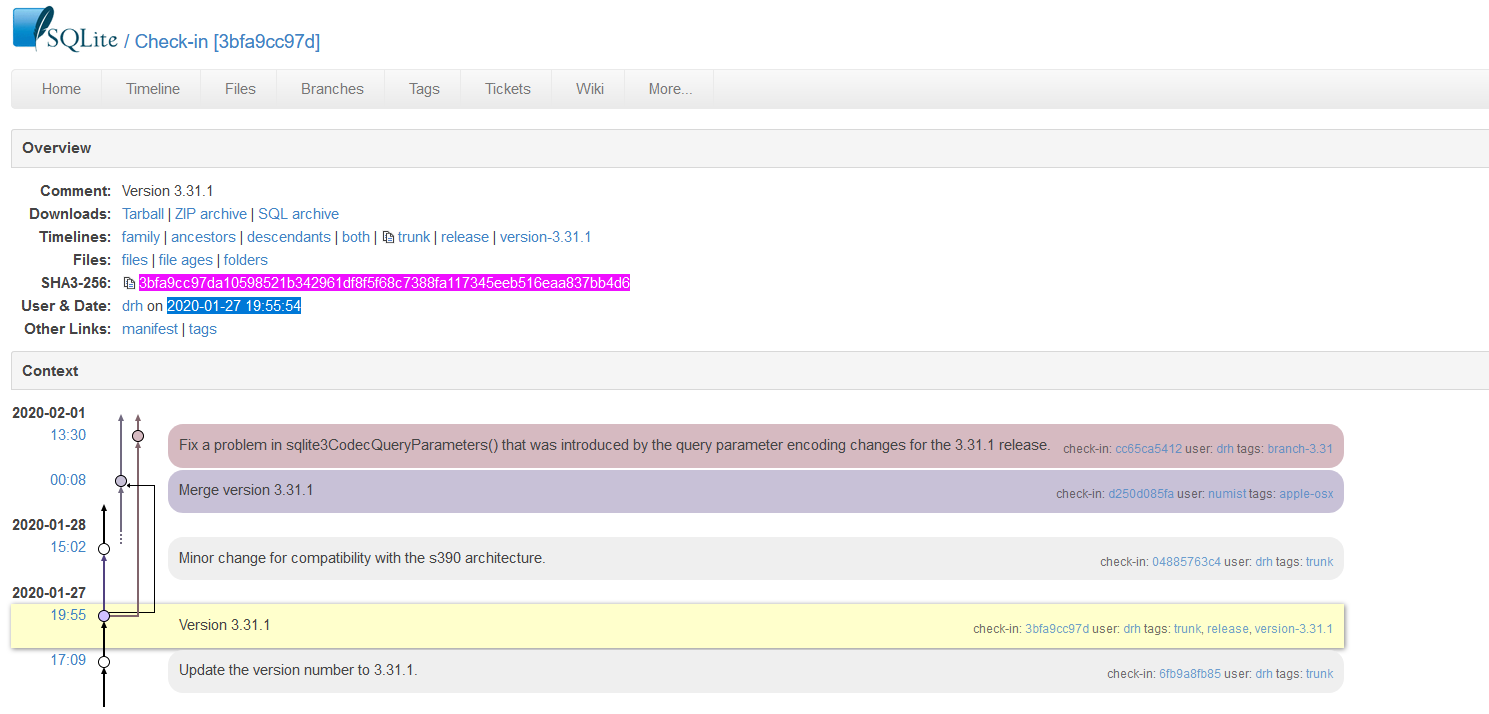Click the 00:08 timestamp link
The height and width of the screenshot is (714, 1489).
69,480
